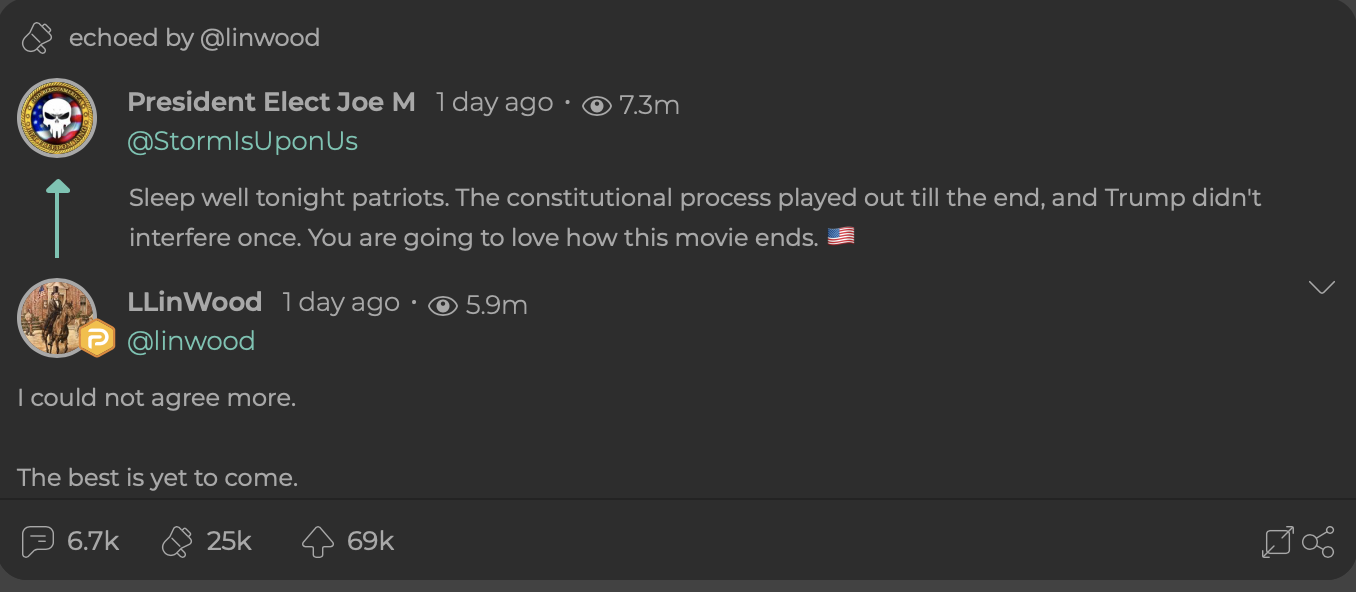Click the 6.7k comments count
Image resolution: width=1356 pixels, height=592 pixels.
pyautogui.click(x=93, y=542)
